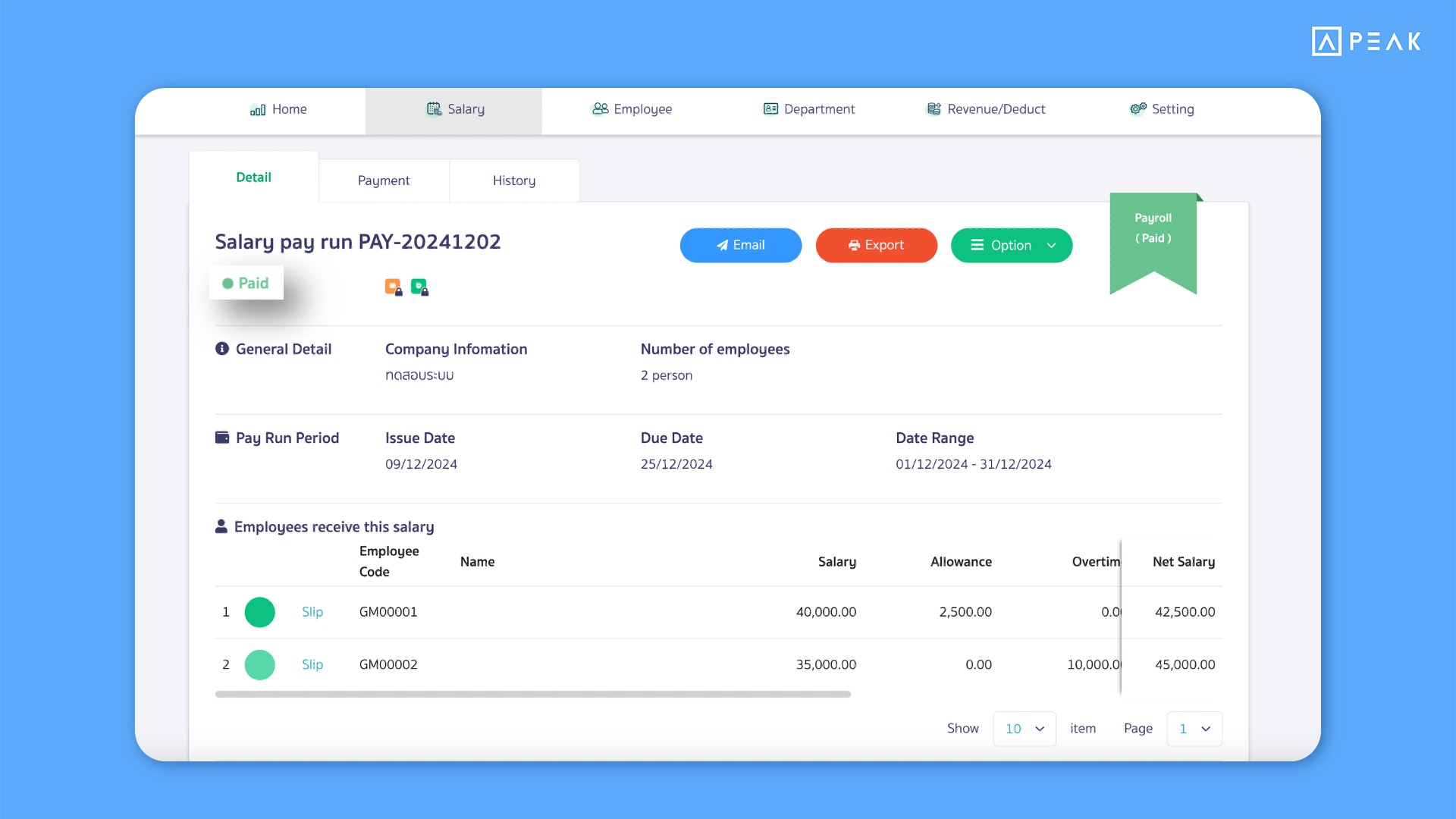Screen dimensions: 1456x819
Task: Click the second employee avatar circle
Action: pos(259,663)
